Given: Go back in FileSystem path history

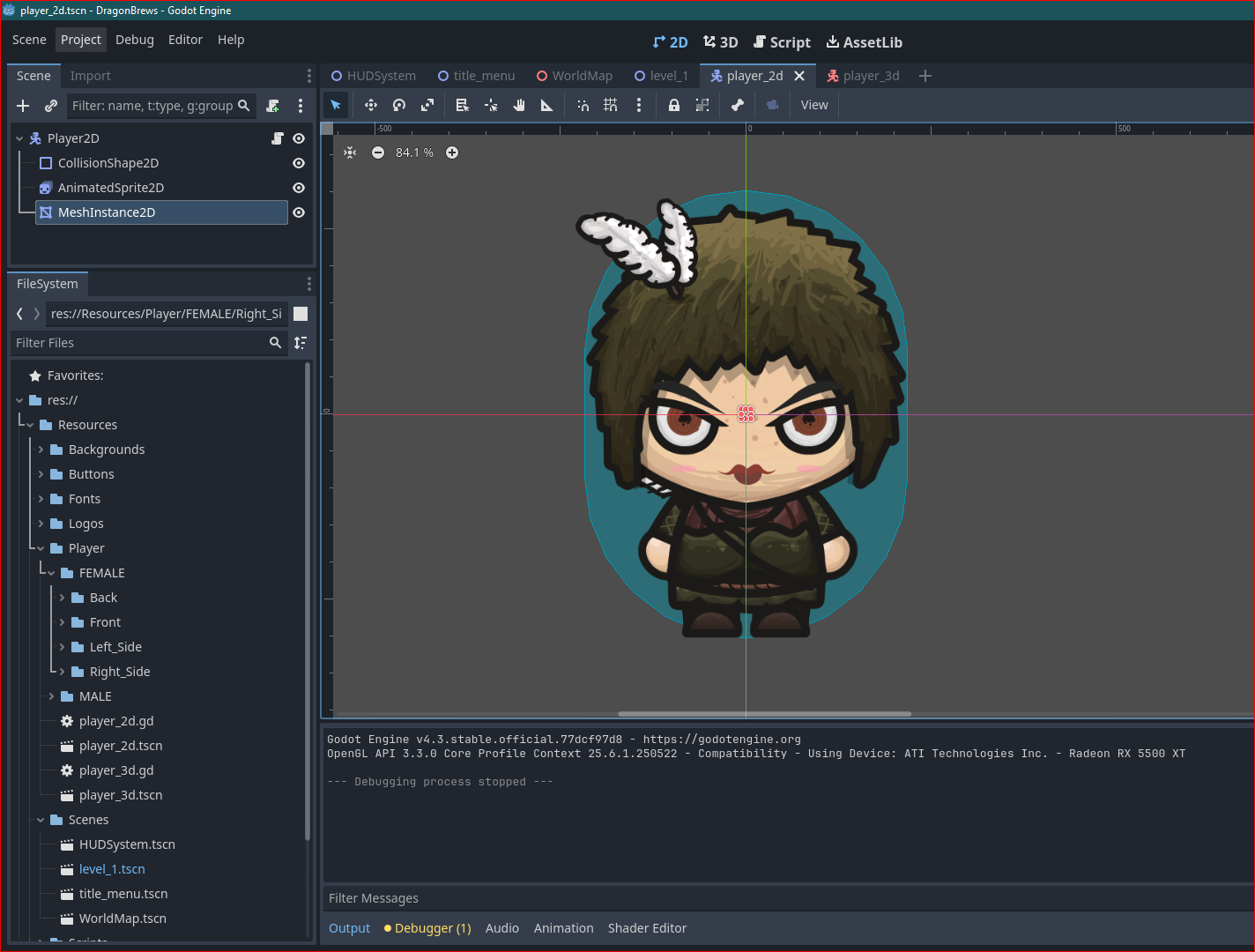Looking at the screenshot, I should click(19, 314).
